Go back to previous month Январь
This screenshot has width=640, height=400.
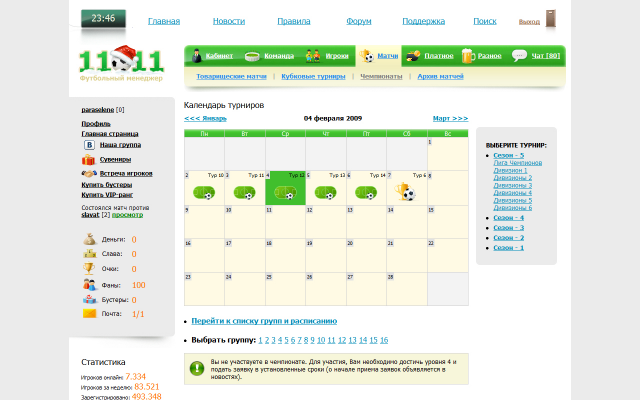click(205, 118)
